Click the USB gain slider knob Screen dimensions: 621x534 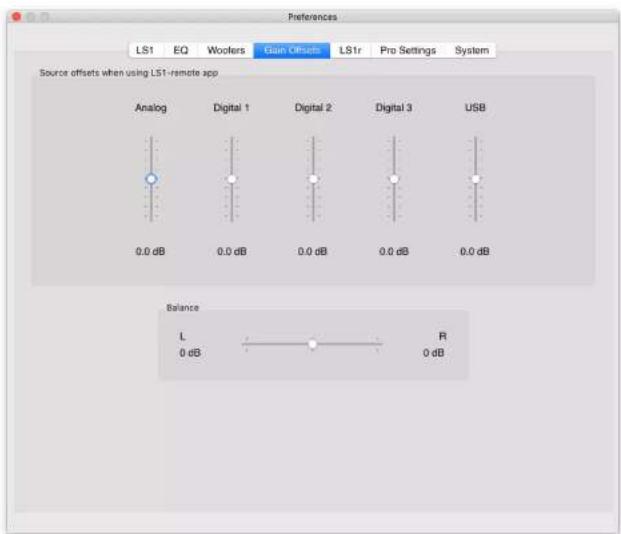point(476,179)
